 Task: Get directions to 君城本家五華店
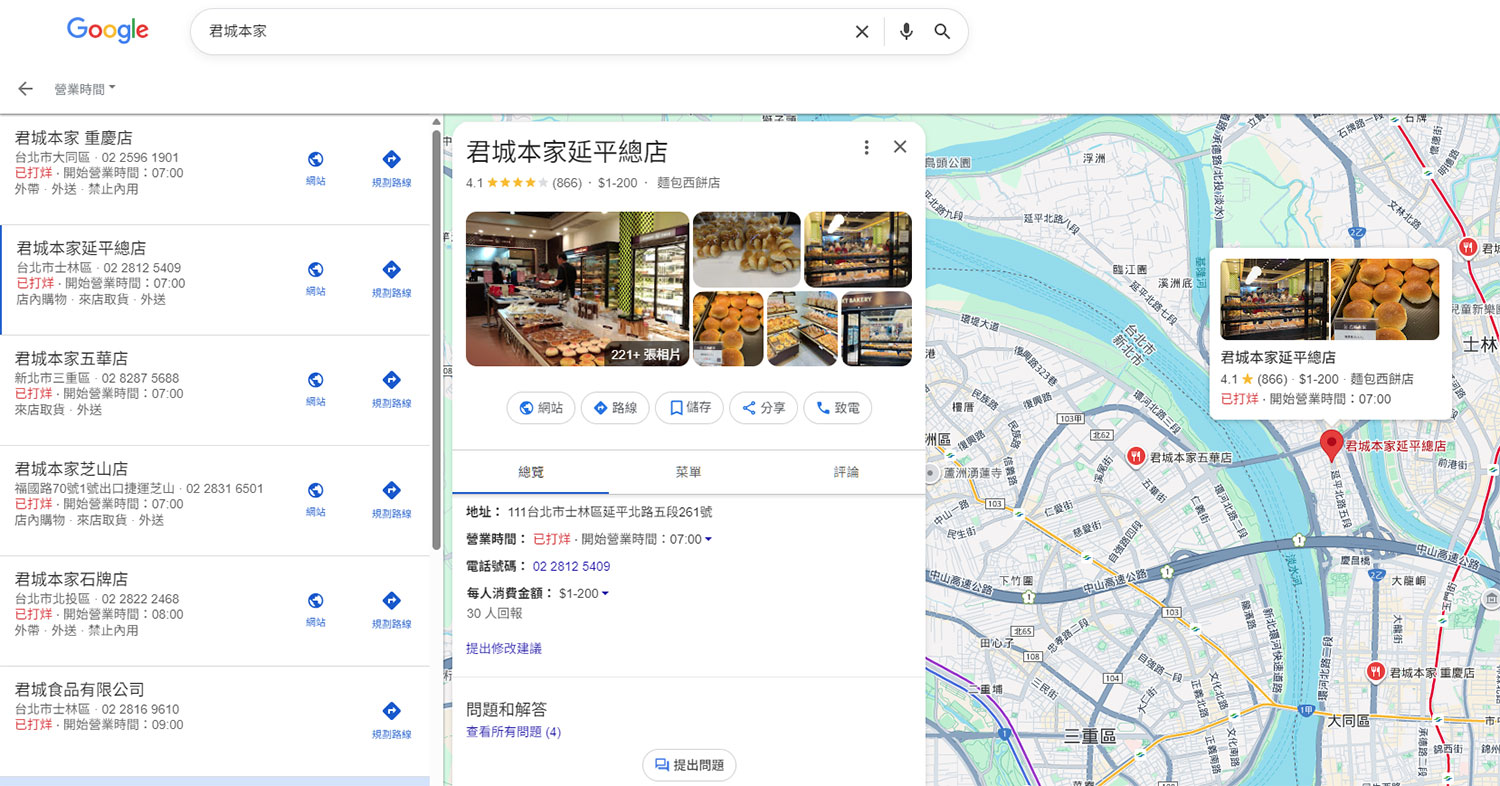pos(392,389)
